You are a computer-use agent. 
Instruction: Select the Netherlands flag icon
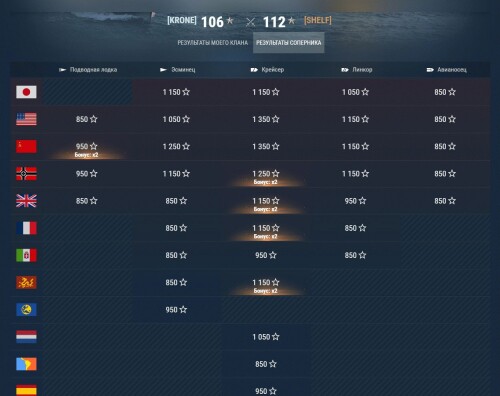click(26, 337)
